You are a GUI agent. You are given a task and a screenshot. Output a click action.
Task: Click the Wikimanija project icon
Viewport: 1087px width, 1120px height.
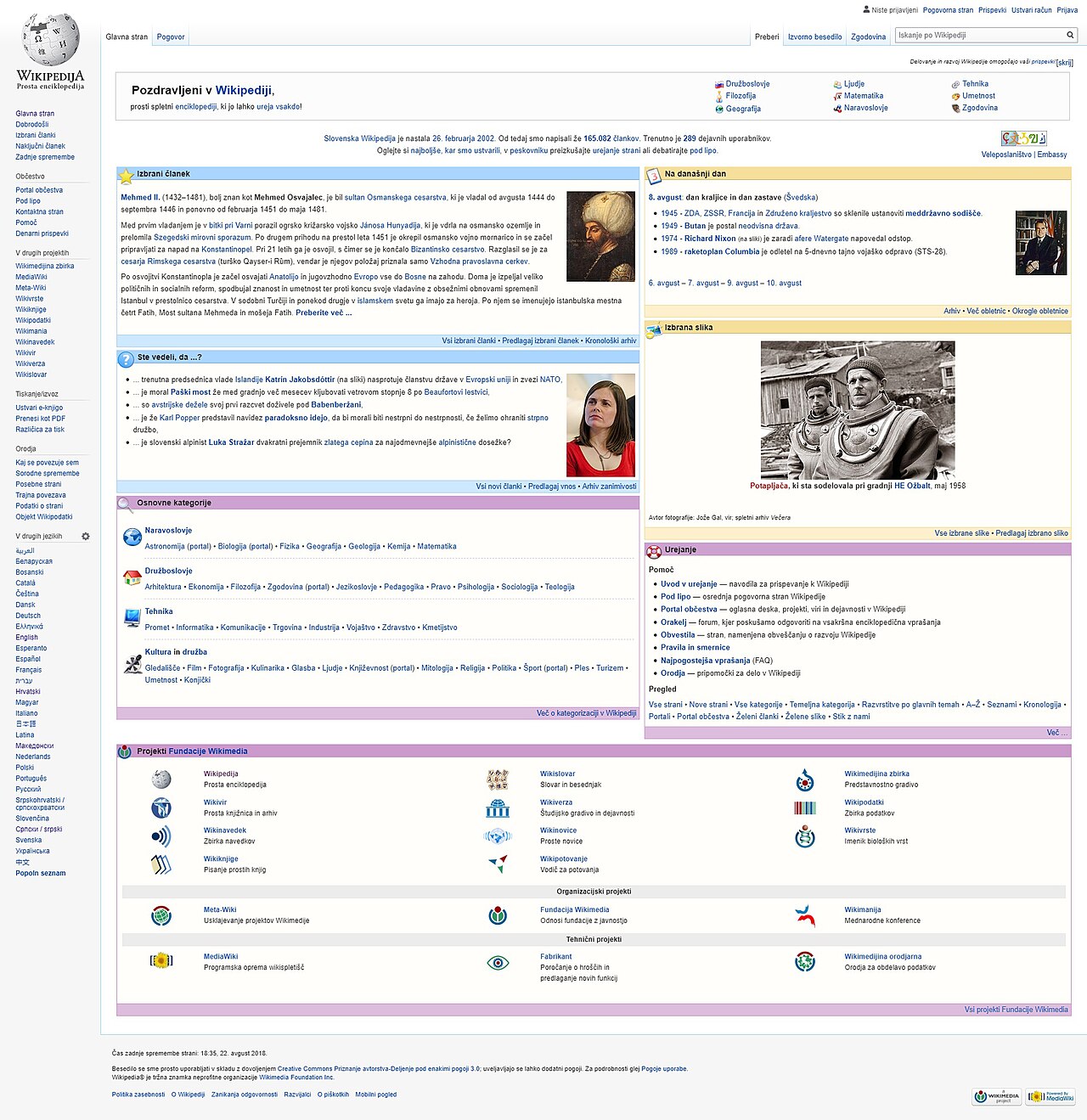(x=805, y=915)
